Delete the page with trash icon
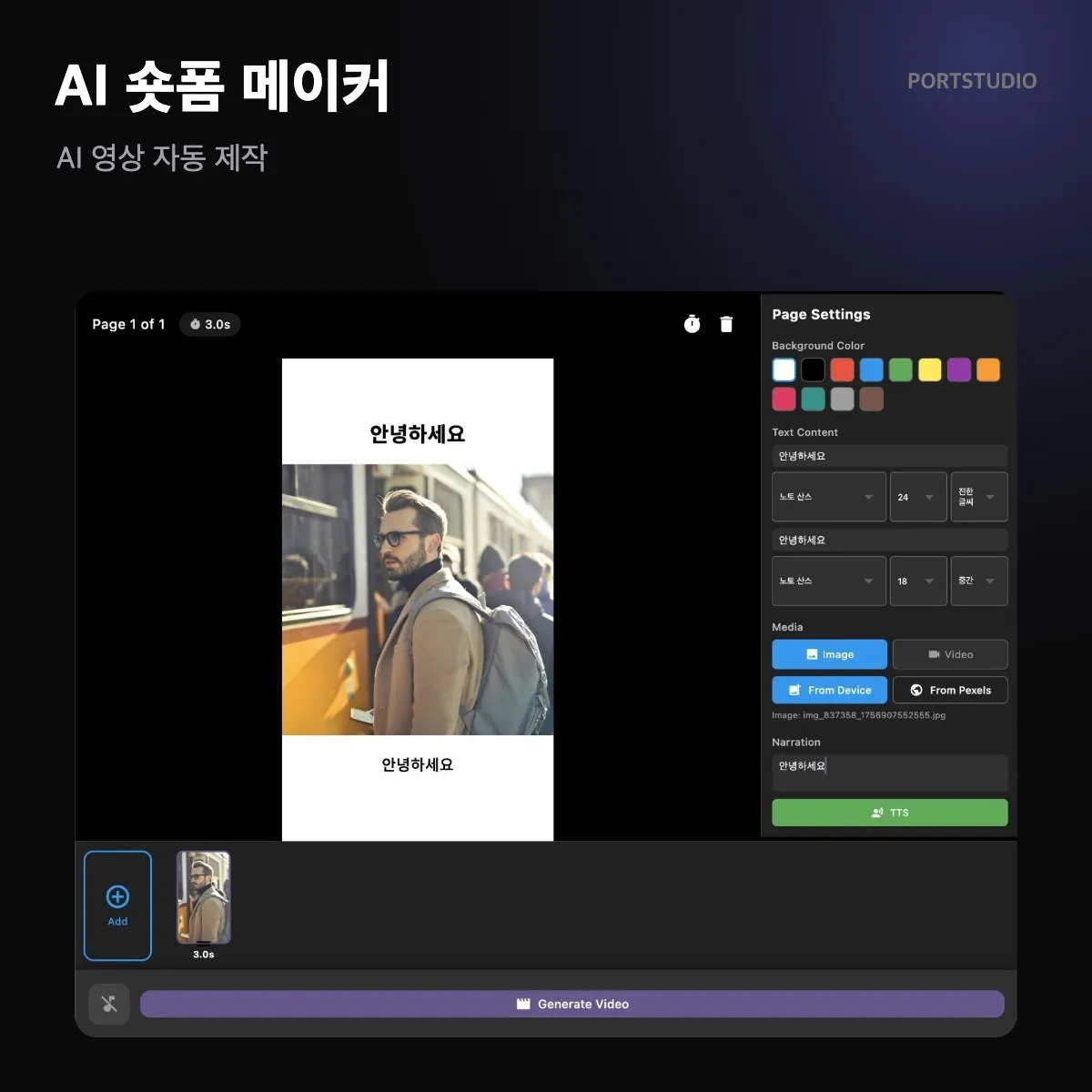1092x1092 pixels. (x=726, y=324)
